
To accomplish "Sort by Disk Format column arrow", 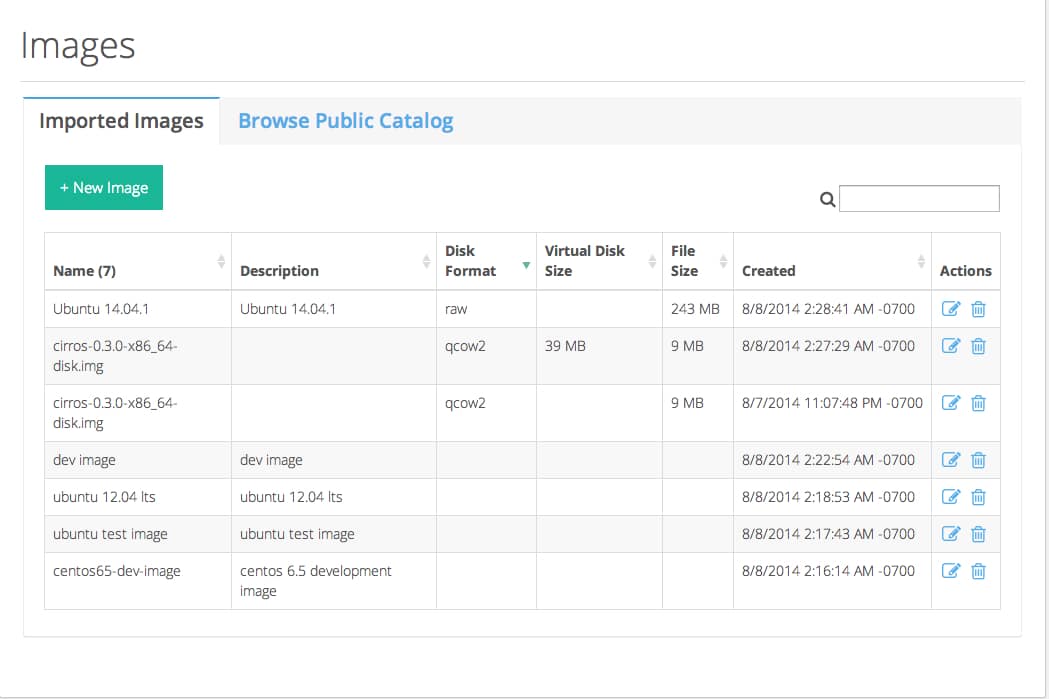I will point(526,265).
